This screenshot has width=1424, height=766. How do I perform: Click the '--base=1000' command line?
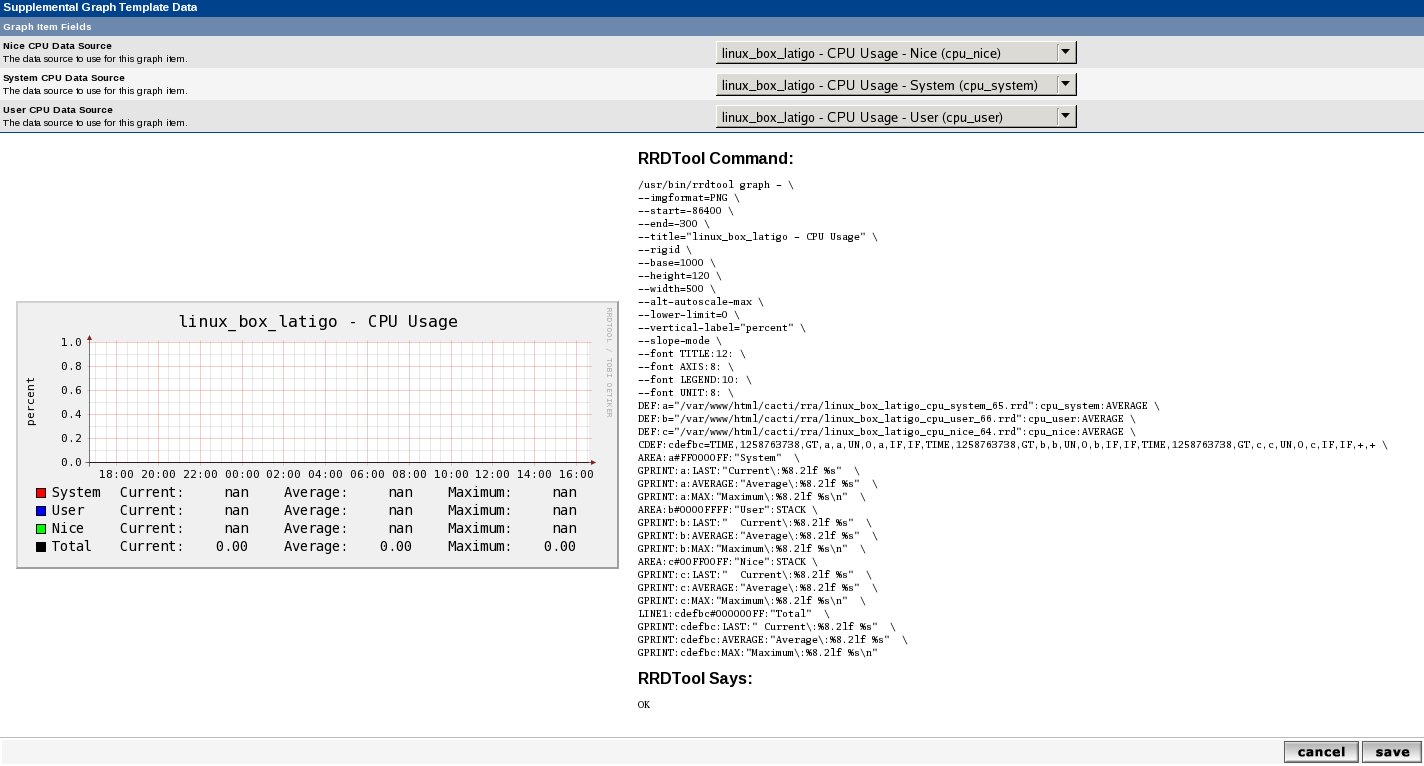point(677,263)
